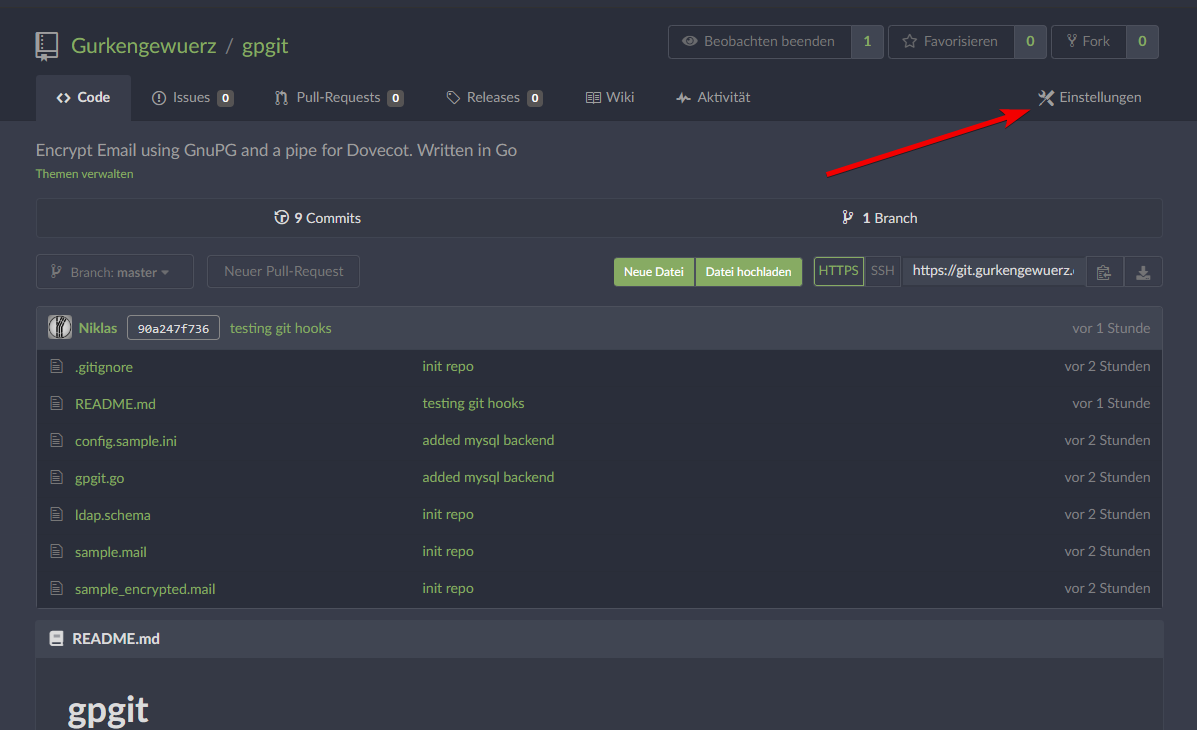This screenshot has height=730, width=1197.
Task: Star the repo with Favorisieren button
Action: [950, 42]
